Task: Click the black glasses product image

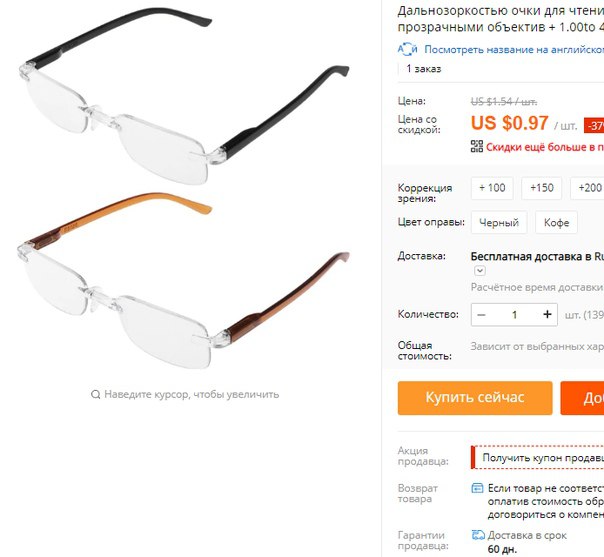Action: coord(184,96)
